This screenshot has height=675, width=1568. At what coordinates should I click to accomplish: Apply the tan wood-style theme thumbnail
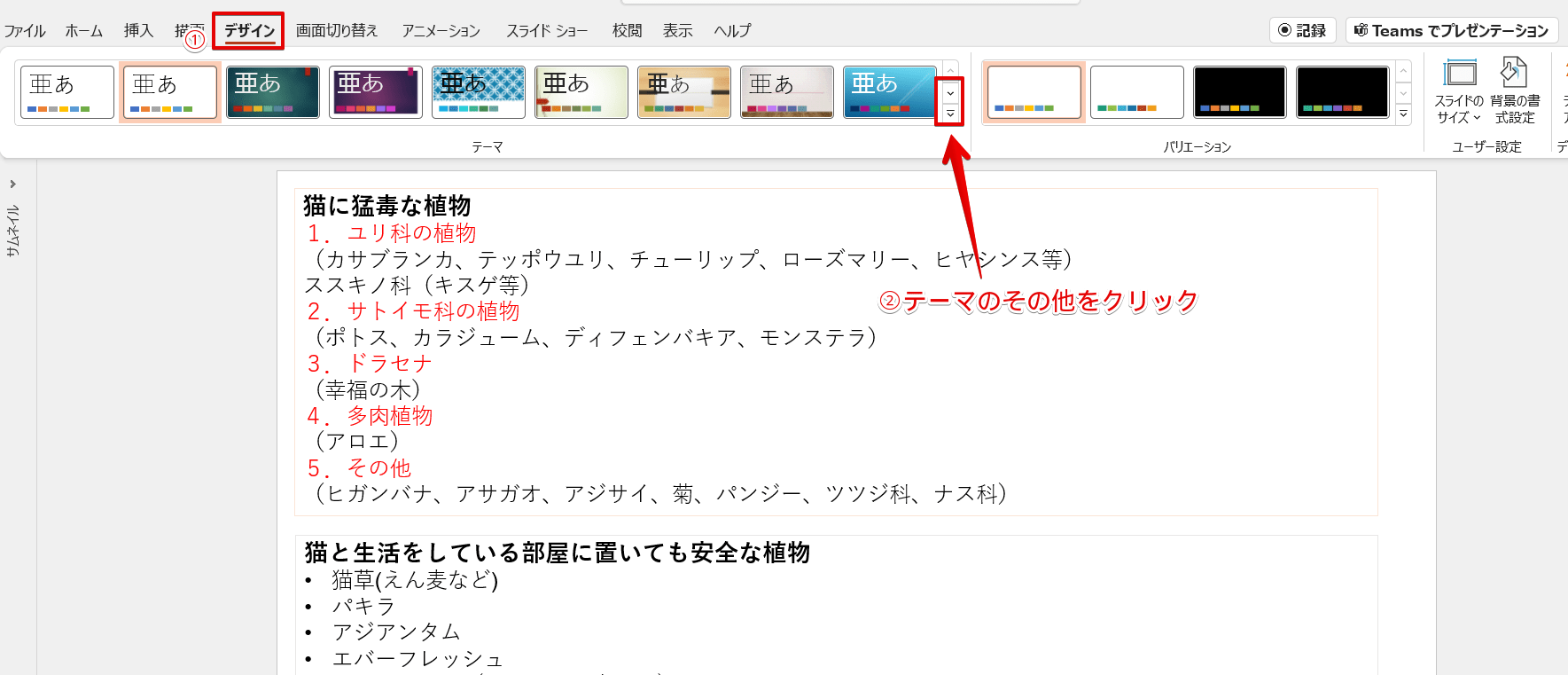[684, 92]
